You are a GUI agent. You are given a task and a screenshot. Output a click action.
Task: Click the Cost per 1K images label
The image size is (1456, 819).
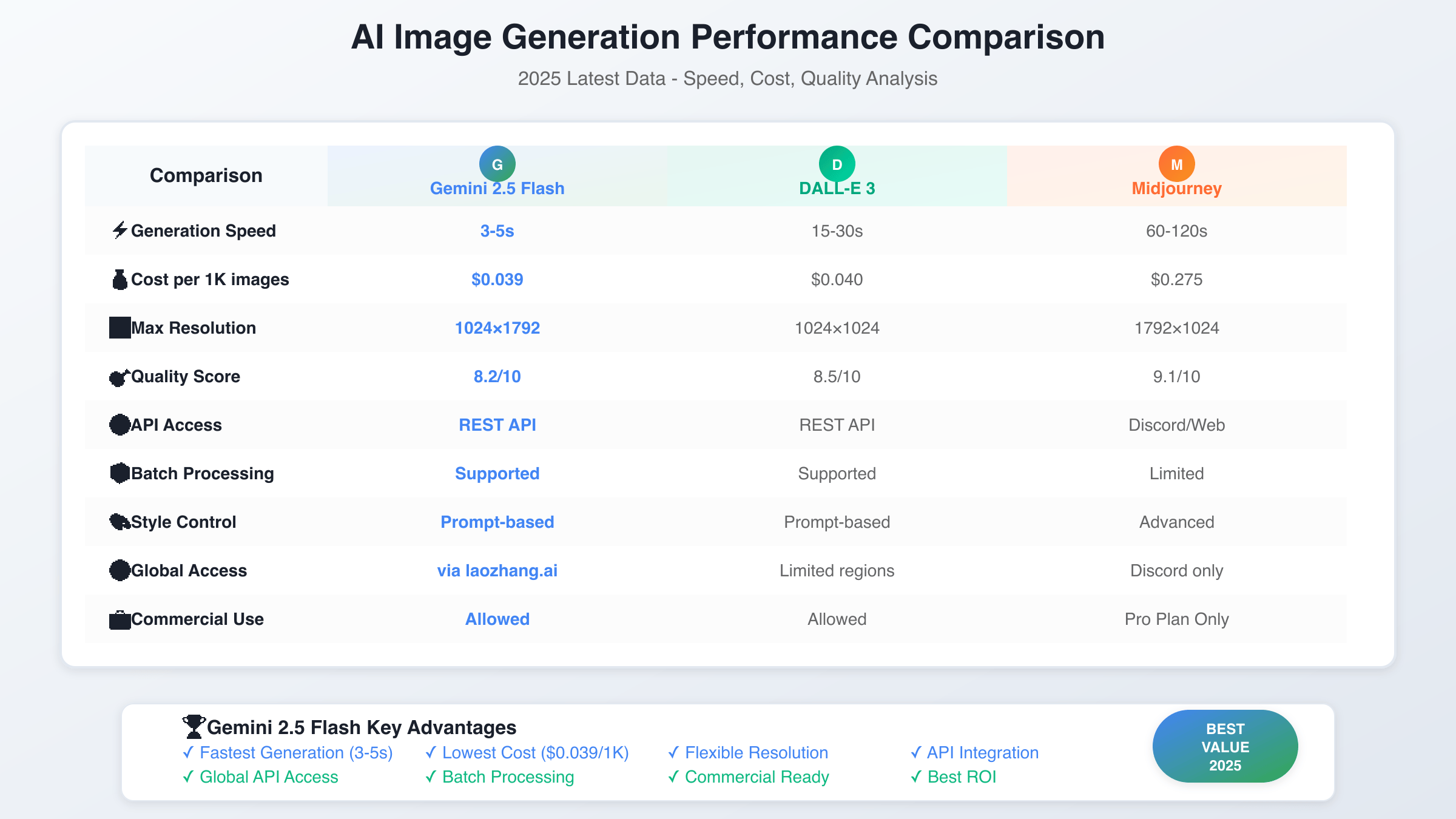210,279
